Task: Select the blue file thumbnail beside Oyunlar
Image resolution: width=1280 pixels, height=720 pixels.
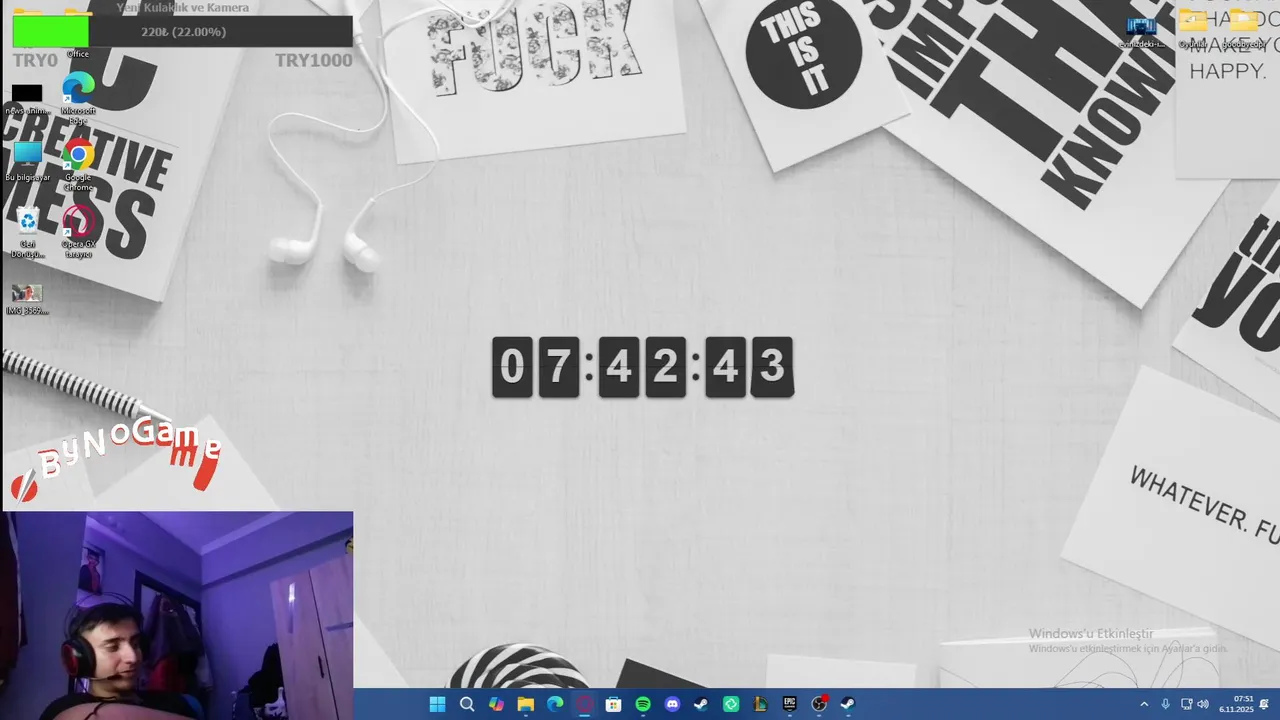Action: pyautogui.click(x=1141, y=32)
